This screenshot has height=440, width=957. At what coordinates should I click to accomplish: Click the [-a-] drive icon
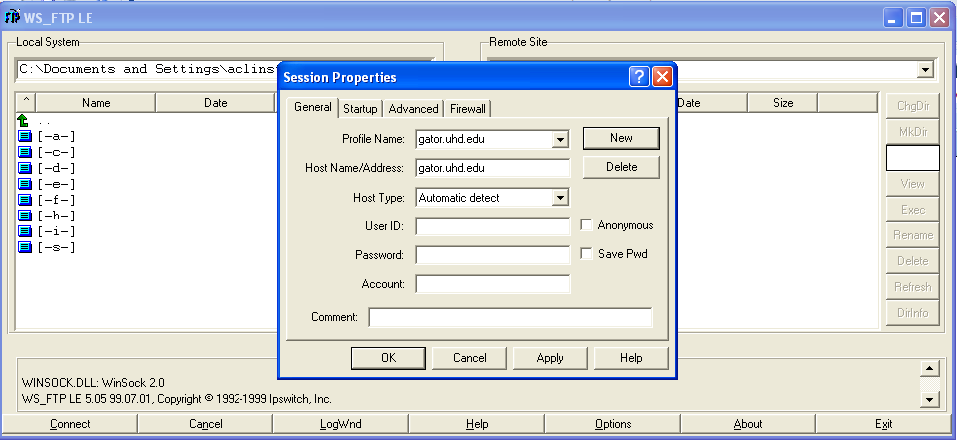(25, 136)
